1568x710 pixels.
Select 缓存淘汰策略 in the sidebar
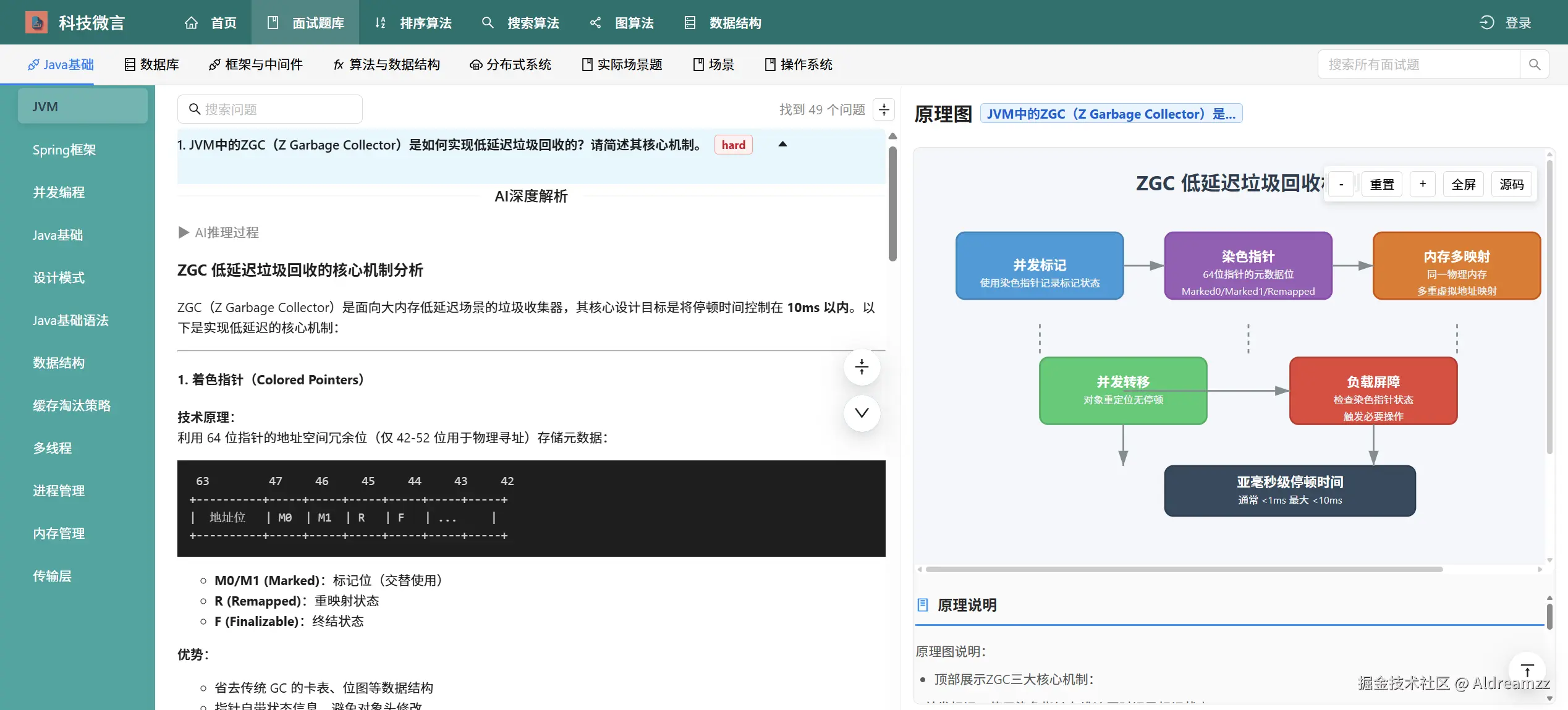click(x=82, y=405)
